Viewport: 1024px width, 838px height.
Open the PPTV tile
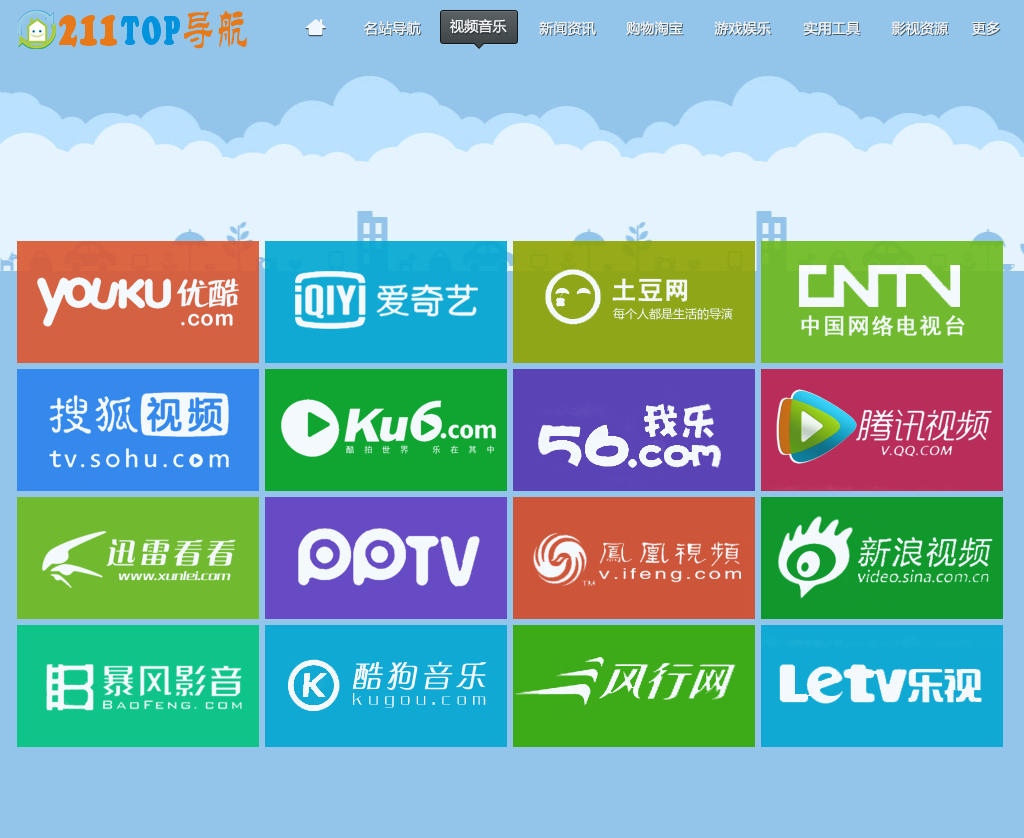point(386,558)
